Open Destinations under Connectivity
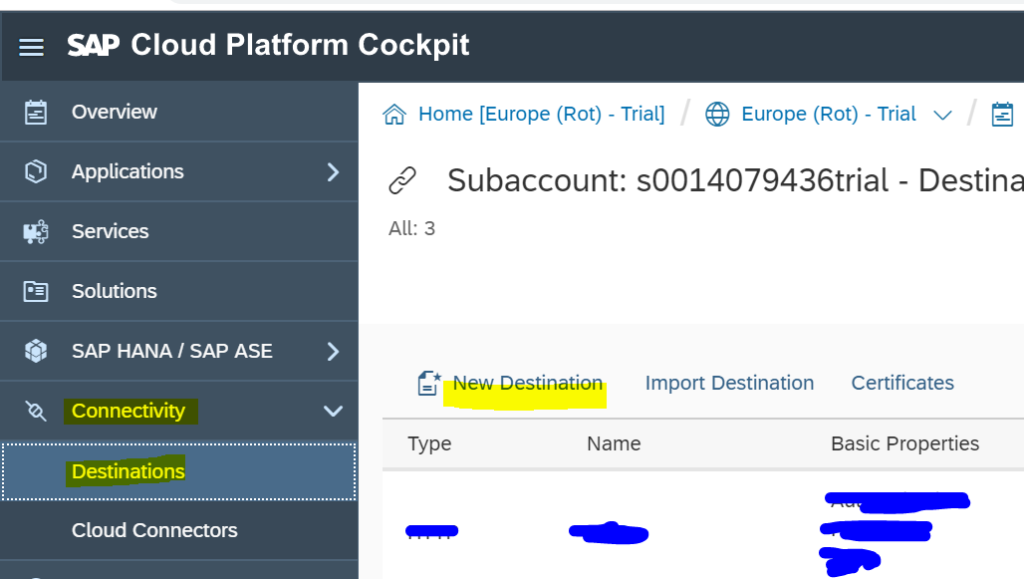1024x579 pixels. 178,472
